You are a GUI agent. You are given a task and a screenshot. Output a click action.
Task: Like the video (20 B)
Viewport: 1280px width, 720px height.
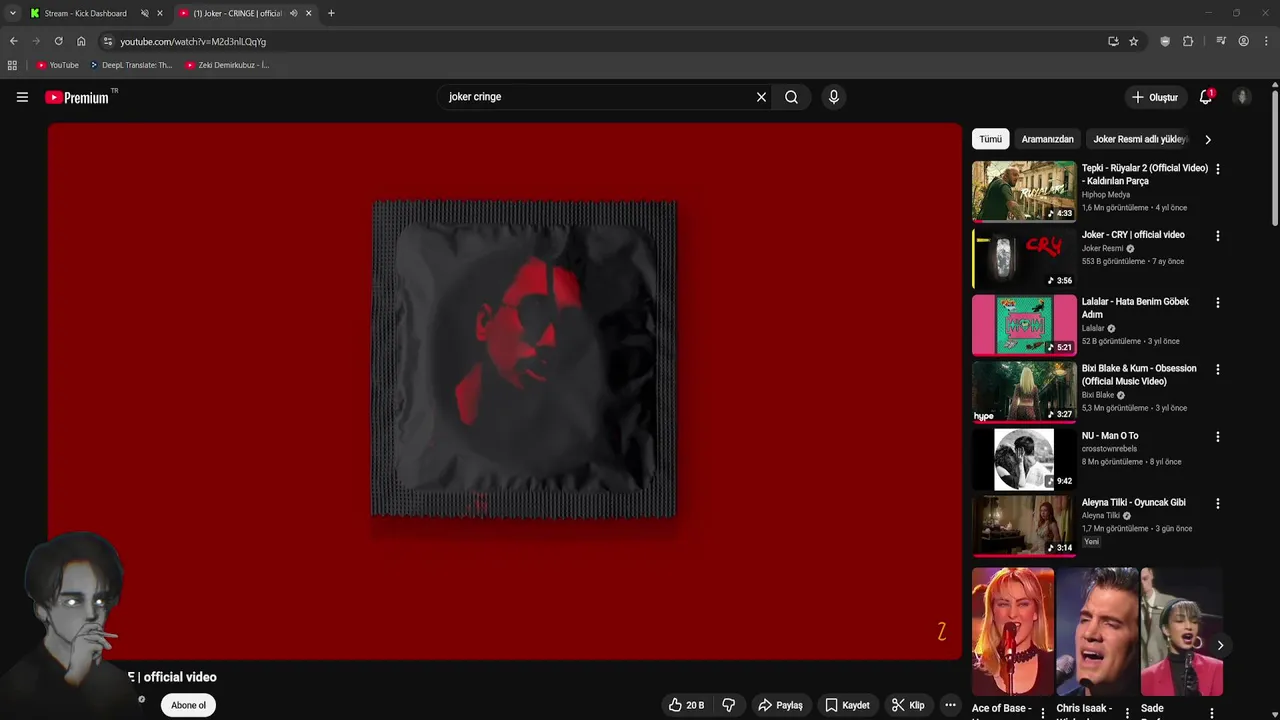pos(687,705)
